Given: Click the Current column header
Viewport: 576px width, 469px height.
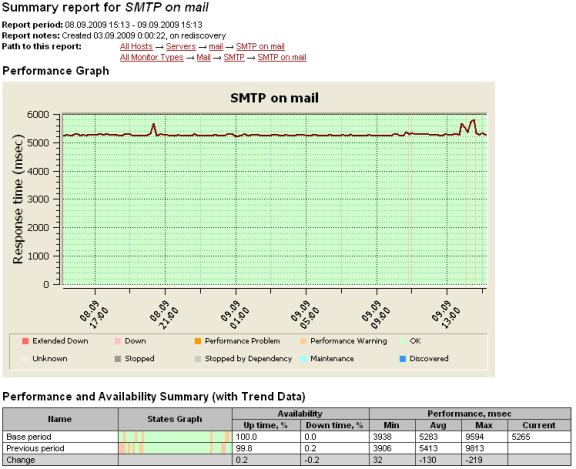Looking at the screenshot, I should coord(539,425).
